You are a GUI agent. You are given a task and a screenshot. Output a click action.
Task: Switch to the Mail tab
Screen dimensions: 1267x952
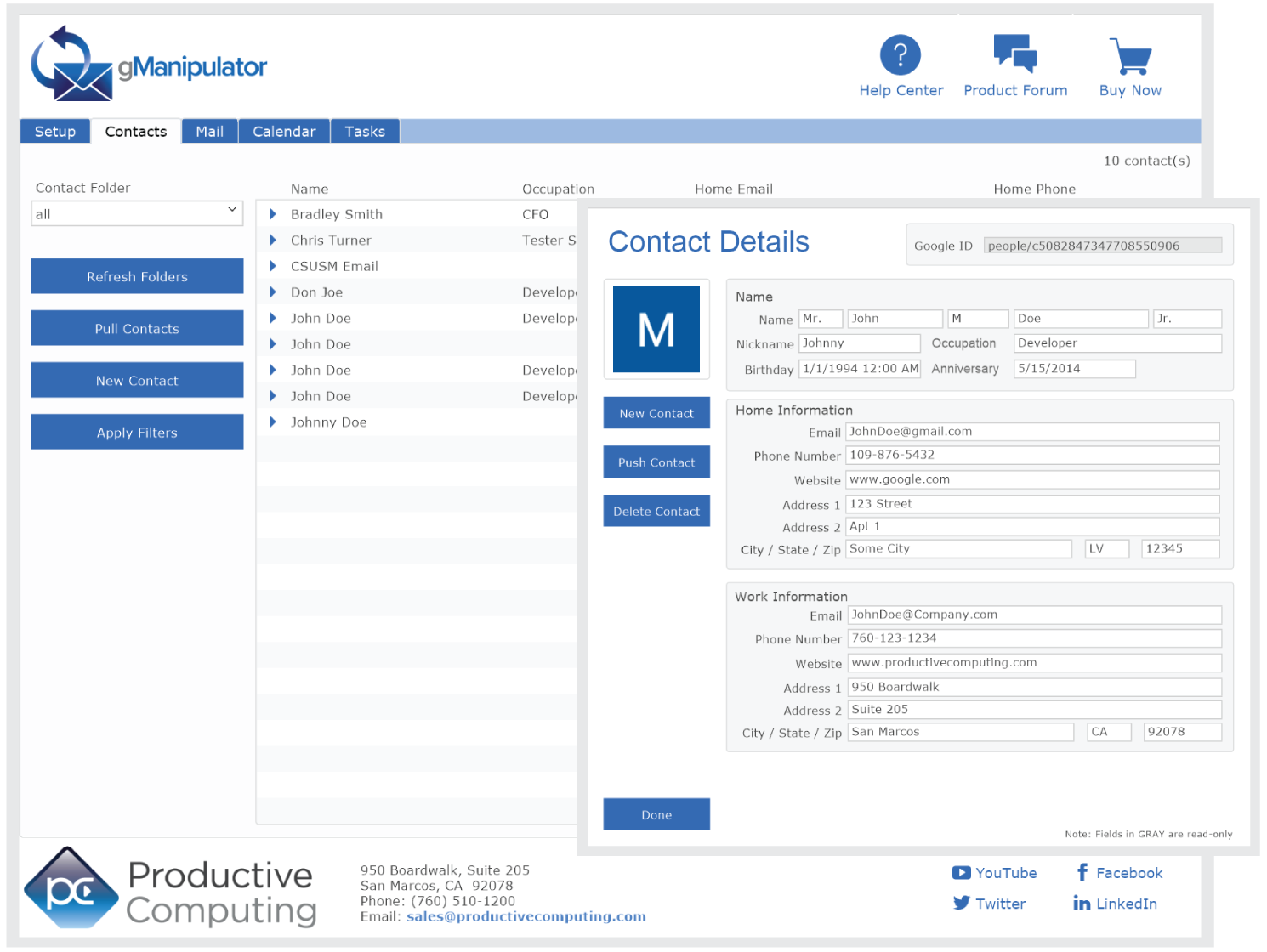pos(209,132)
